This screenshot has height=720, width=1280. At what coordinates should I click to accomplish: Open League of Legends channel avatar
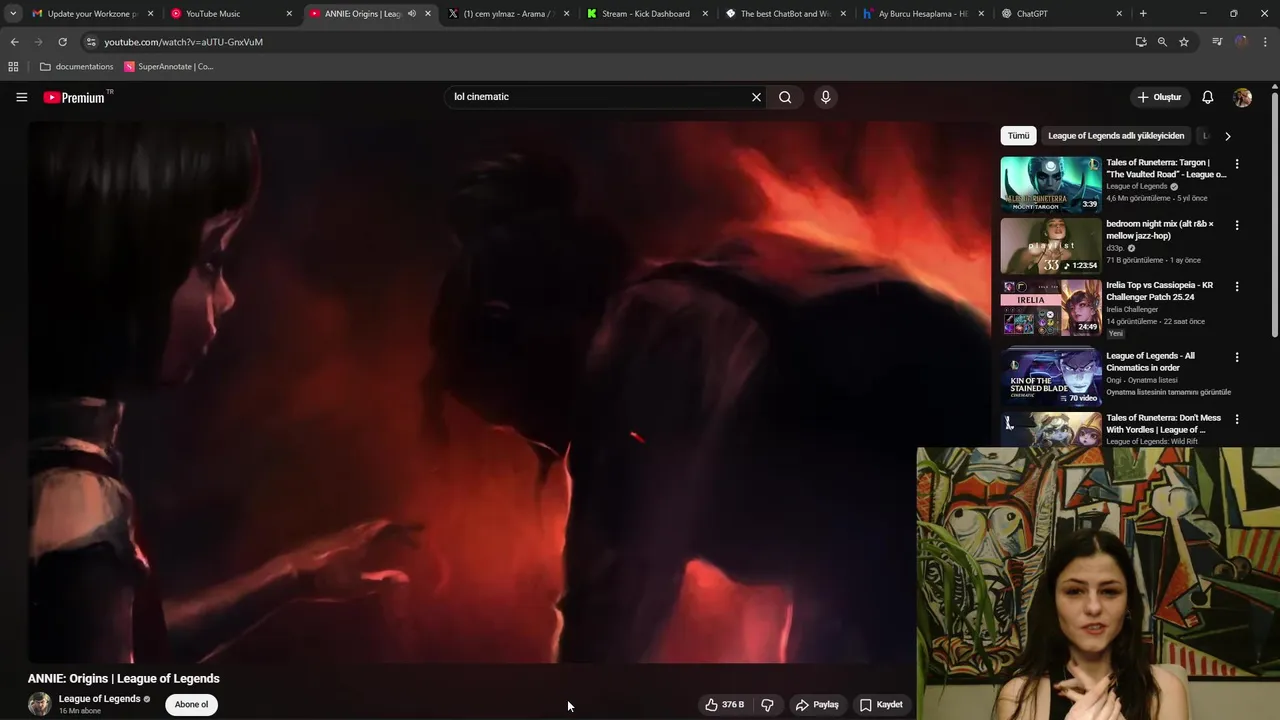(x=40, y=704)
